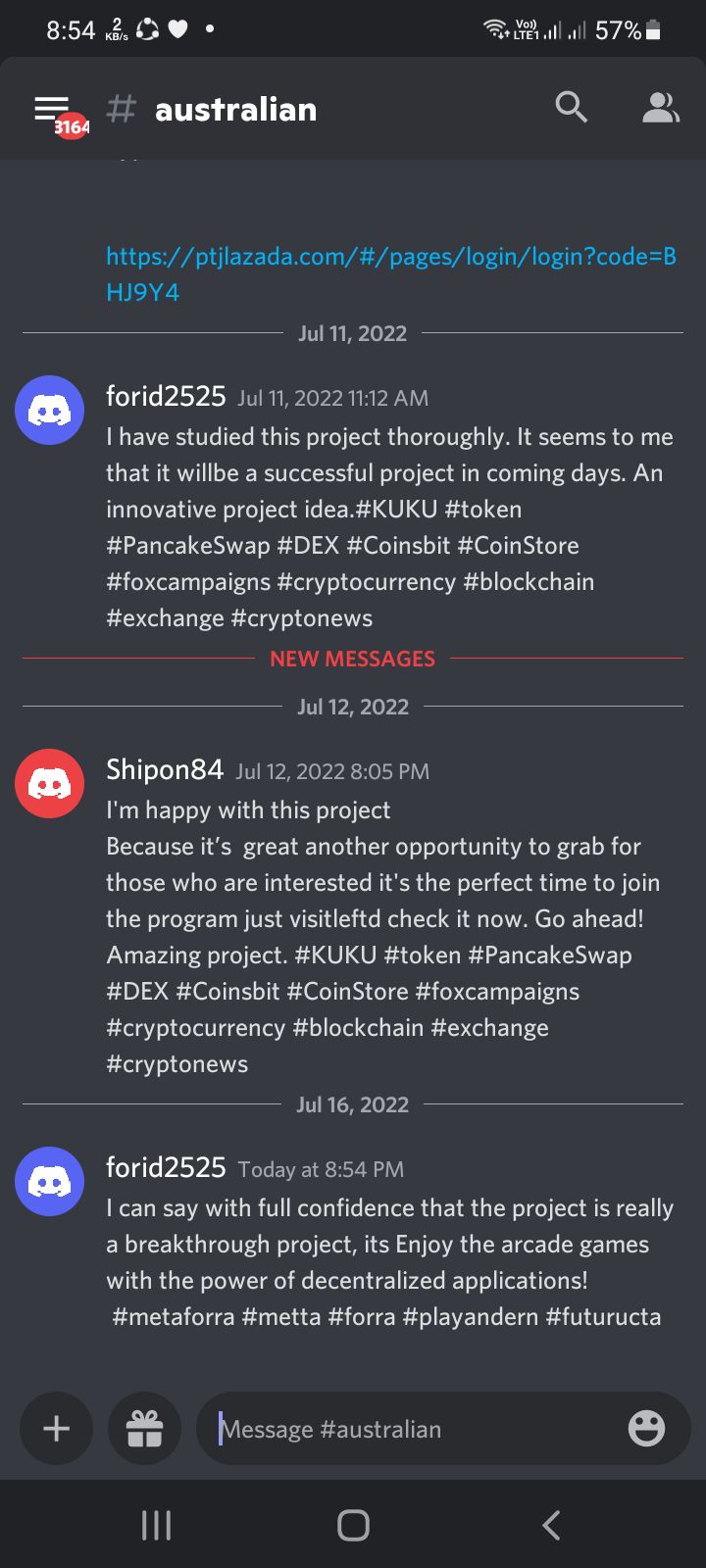Tap the NEW MESSAGES divider
Viewport: 706px width, 1568px height.
352,659
